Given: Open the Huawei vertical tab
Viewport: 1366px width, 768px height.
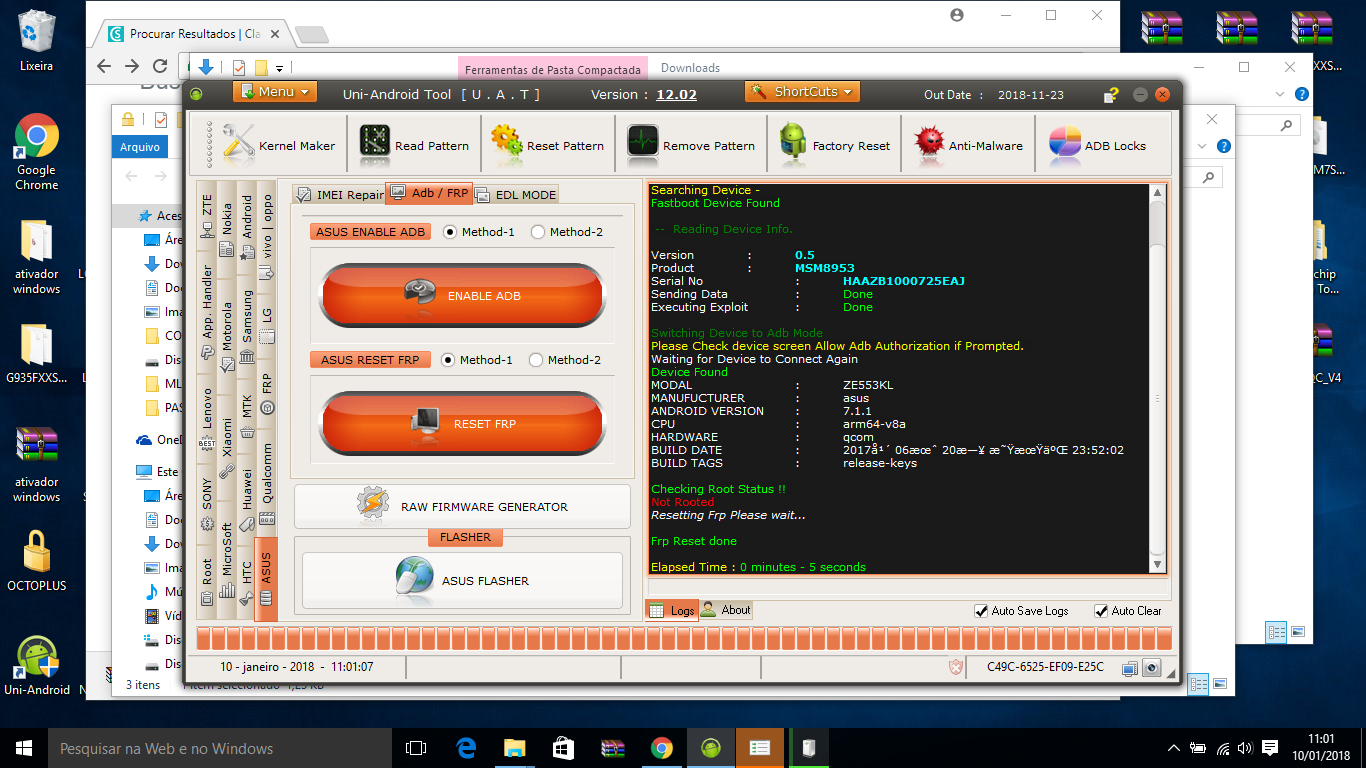Looking at the screenshot, I should 247,497.
